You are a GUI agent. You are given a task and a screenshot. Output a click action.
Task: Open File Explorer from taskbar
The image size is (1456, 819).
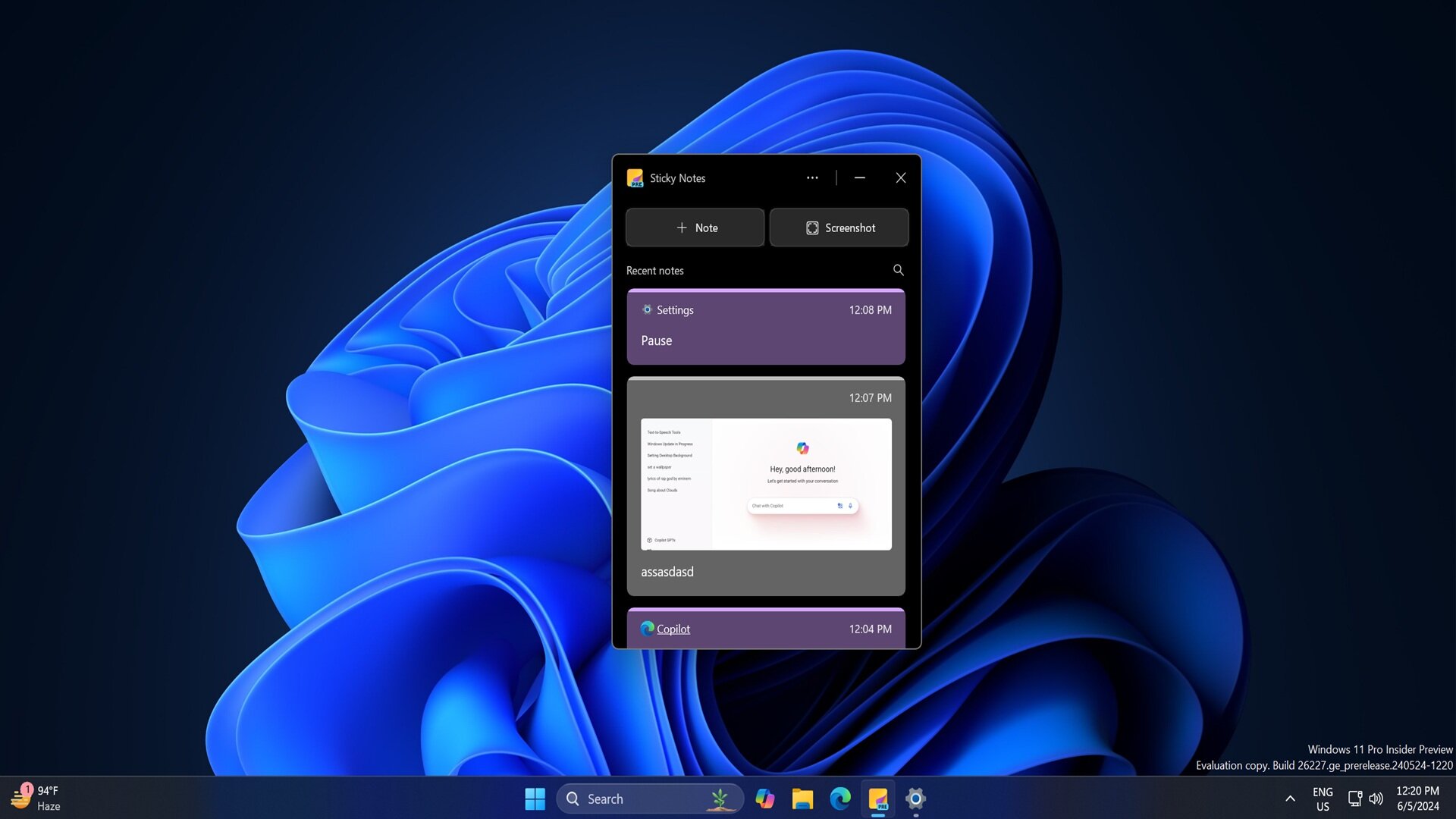click(802, 798)
